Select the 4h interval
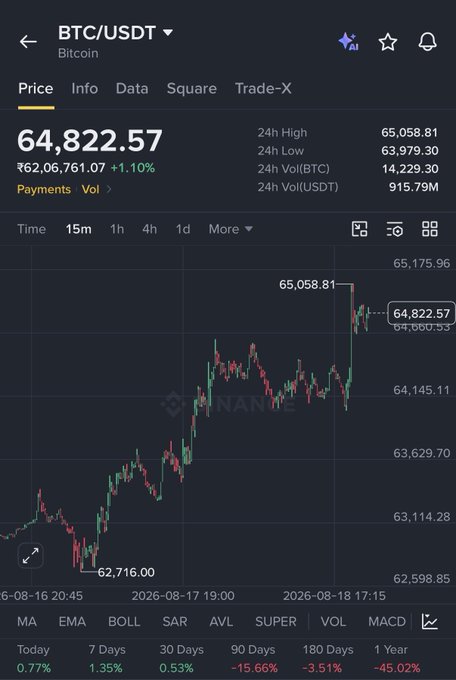This screenshot has width=456, height=680. 150,229
